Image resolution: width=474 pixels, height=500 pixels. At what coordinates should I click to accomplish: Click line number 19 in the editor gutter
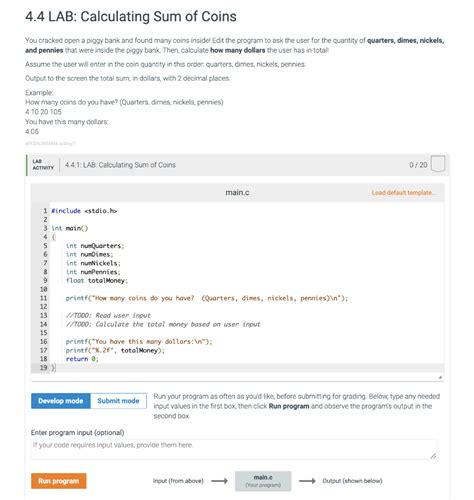pos(43,367)
